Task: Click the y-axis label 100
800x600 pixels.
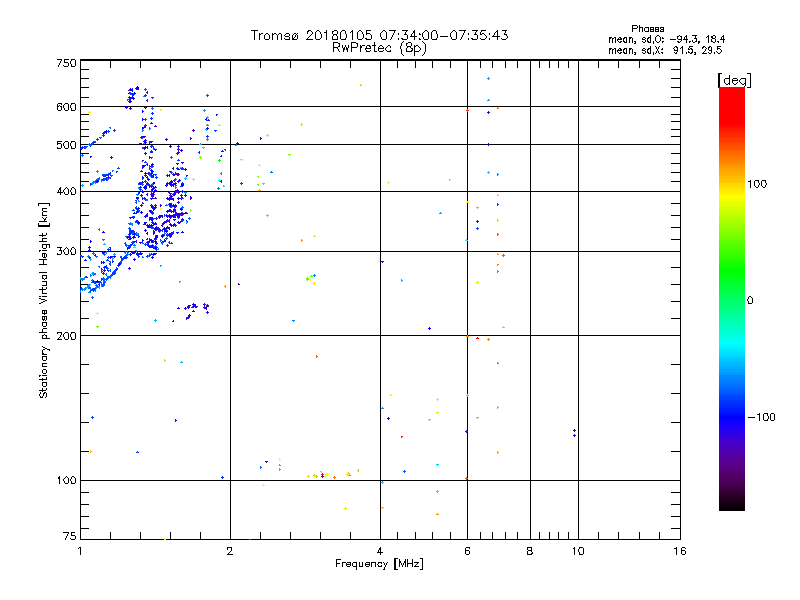Action: tap(66, 481)
